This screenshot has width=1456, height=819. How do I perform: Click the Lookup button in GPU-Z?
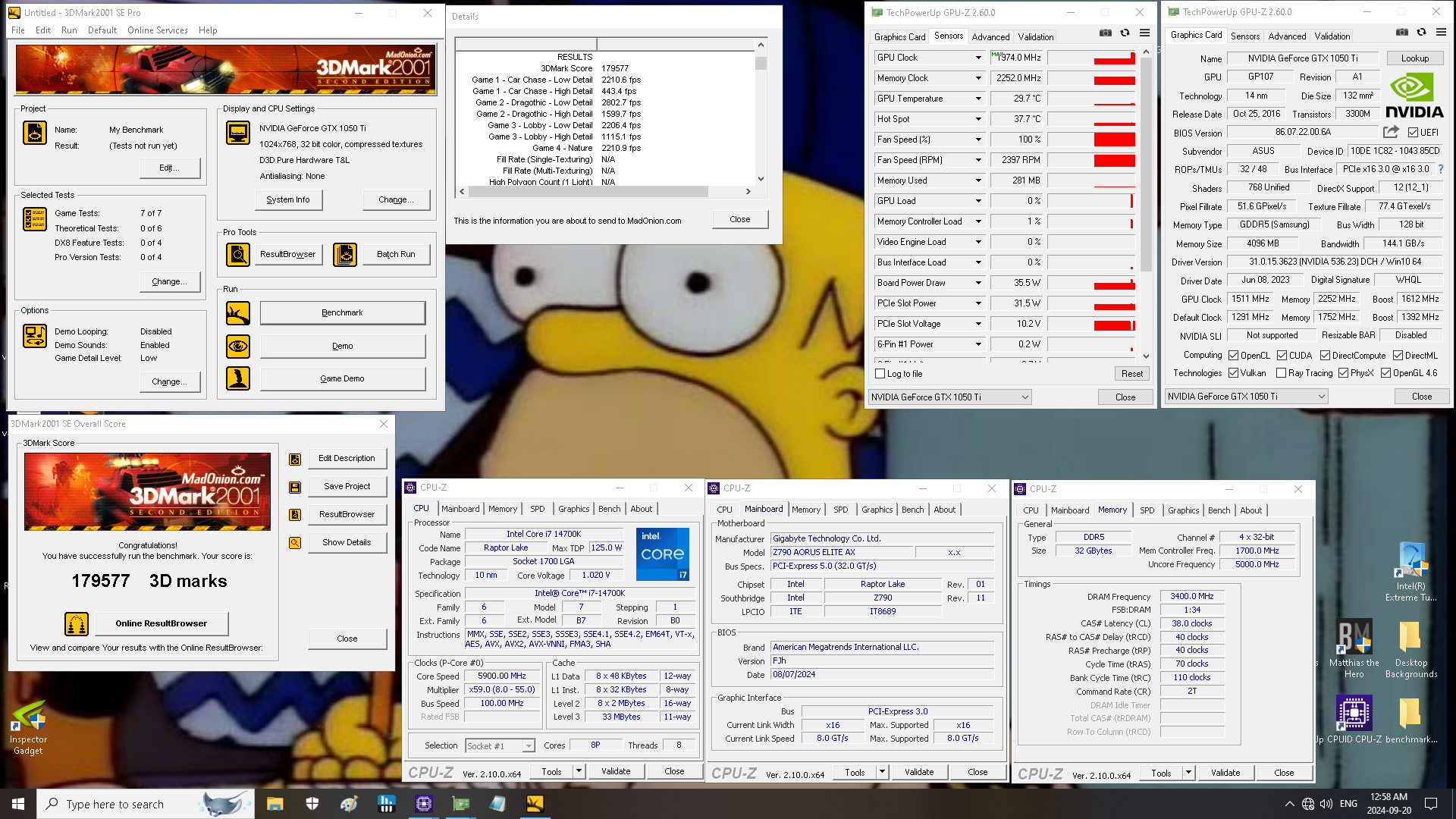click(x=1415, y=58)
